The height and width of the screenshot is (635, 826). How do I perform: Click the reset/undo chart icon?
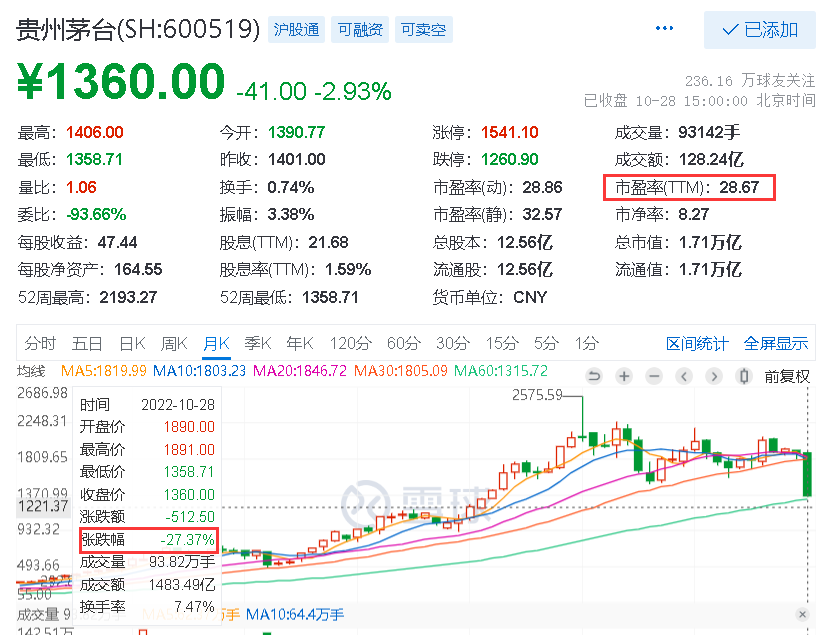pyautogui.click(x=594, y=376)
